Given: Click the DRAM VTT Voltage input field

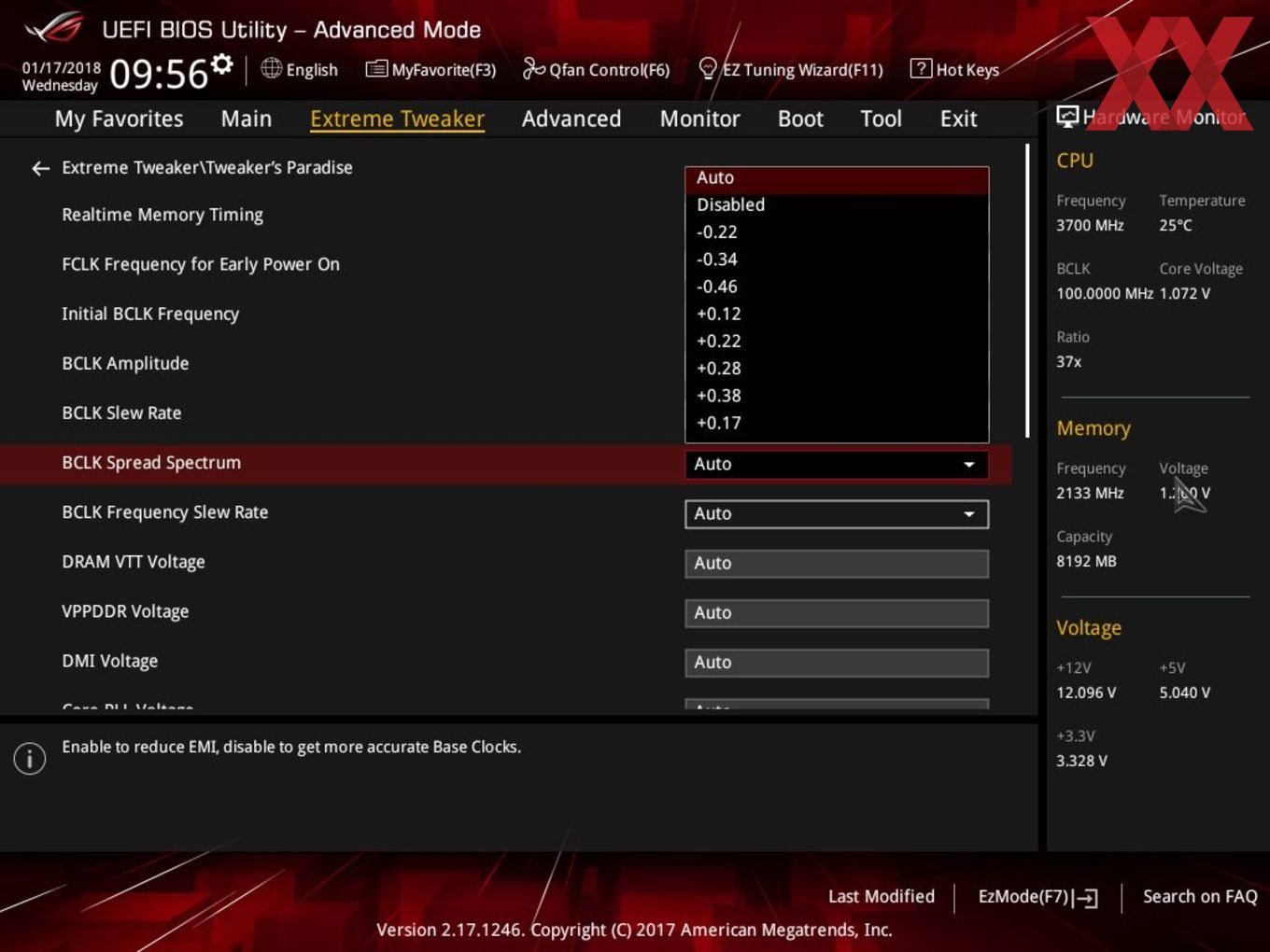Looking at the screenshot, I should click(x=837, y=564).
